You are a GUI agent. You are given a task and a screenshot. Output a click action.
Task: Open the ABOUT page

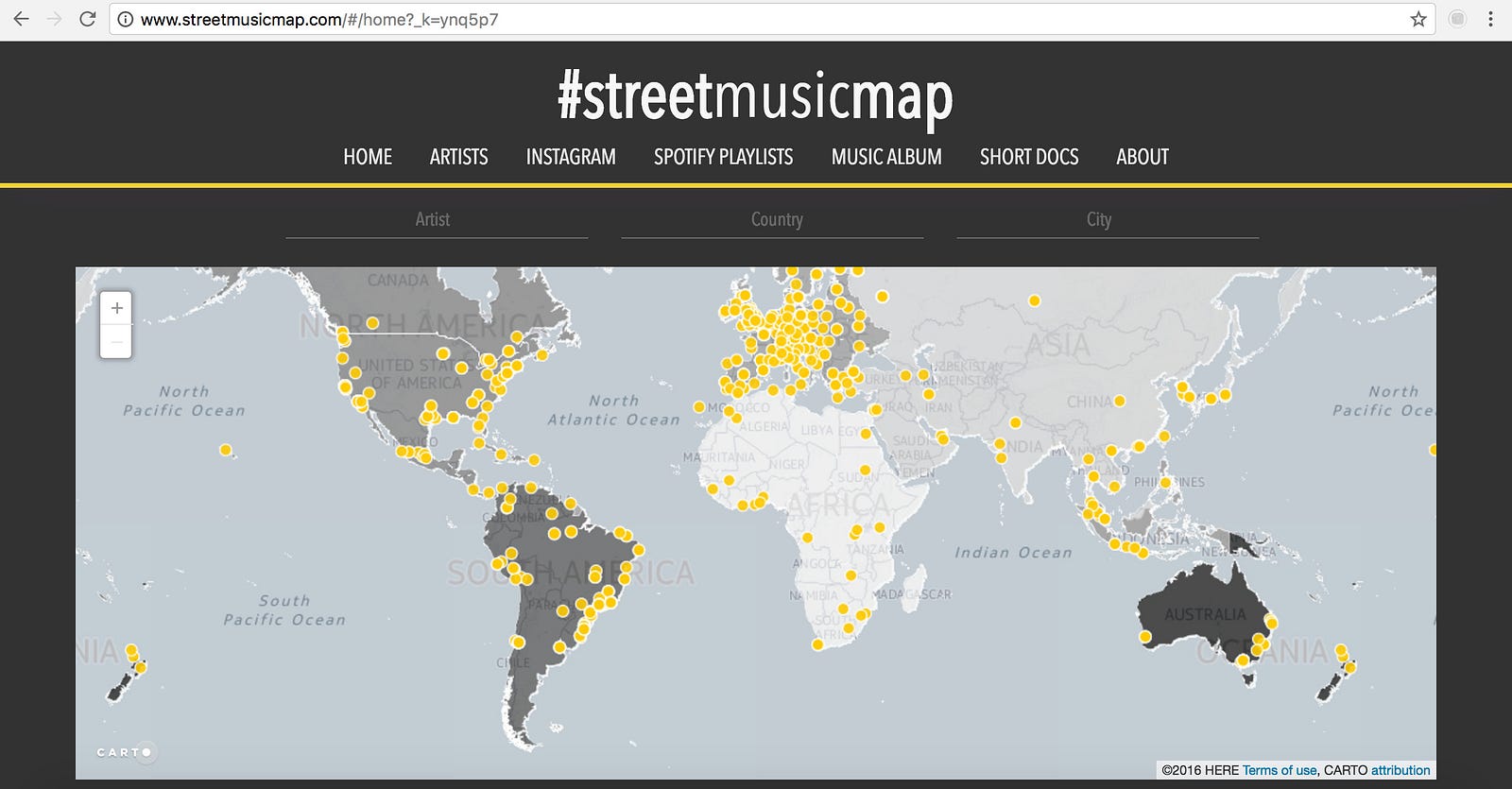tap(1143, 157)
